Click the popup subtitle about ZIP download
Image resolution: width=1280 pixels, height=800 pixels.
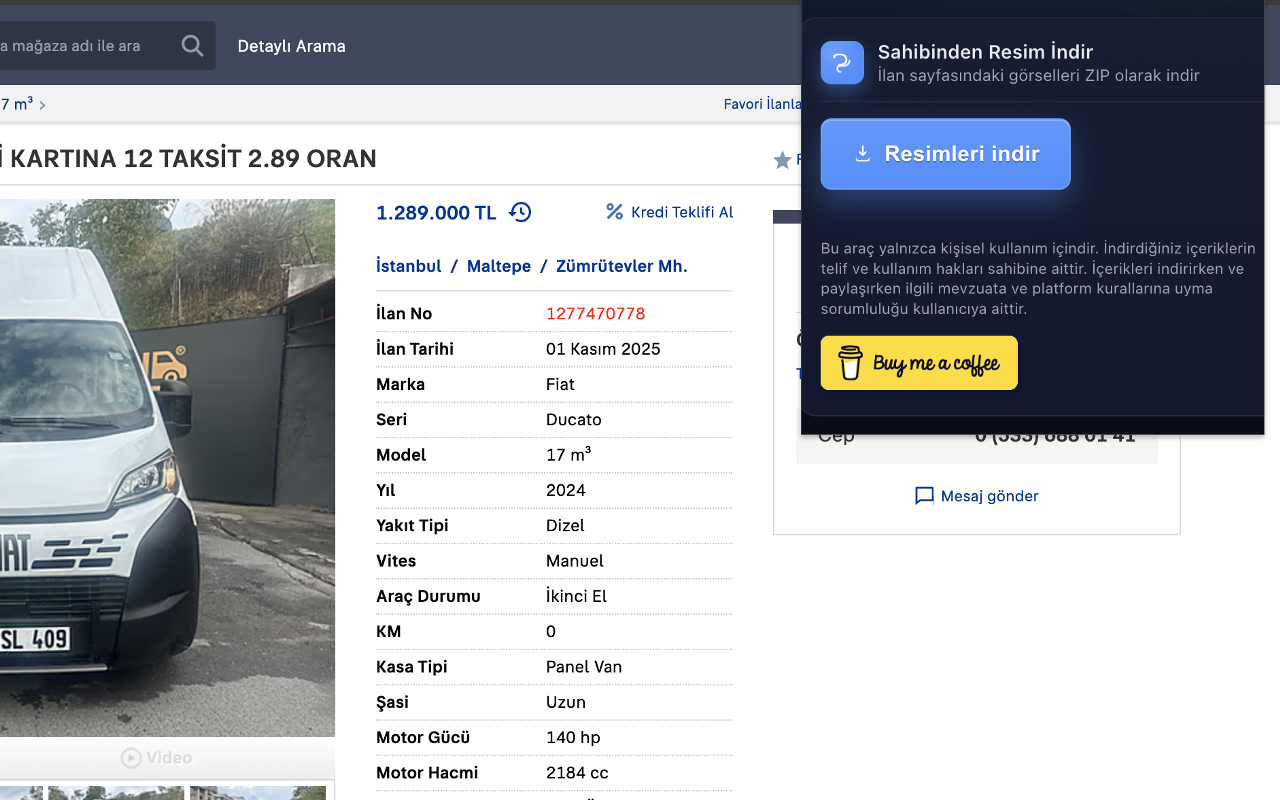click(1038, 76)
